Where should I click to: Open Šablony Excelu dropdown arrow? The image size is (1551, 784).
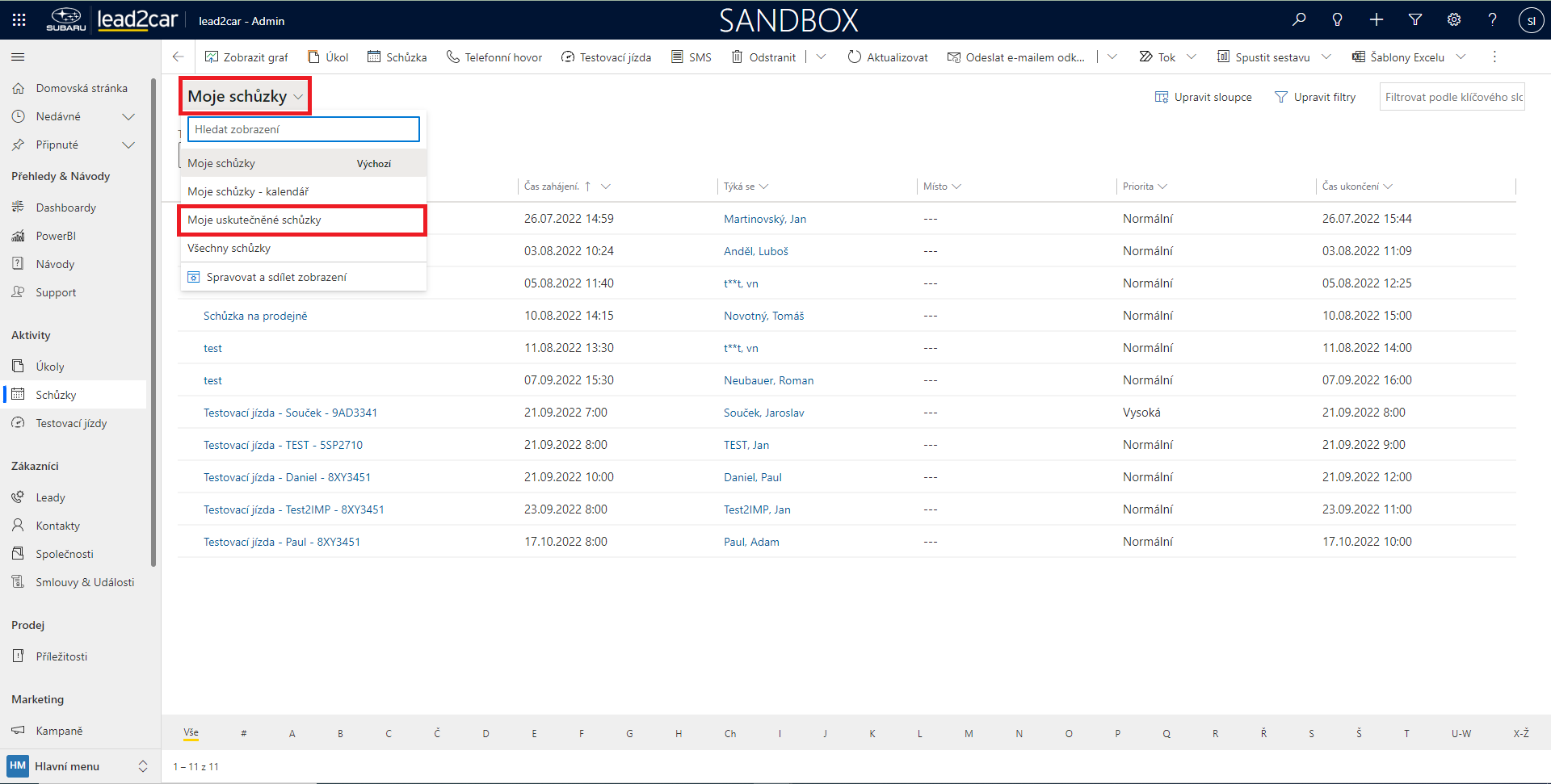pos(1461,57)
